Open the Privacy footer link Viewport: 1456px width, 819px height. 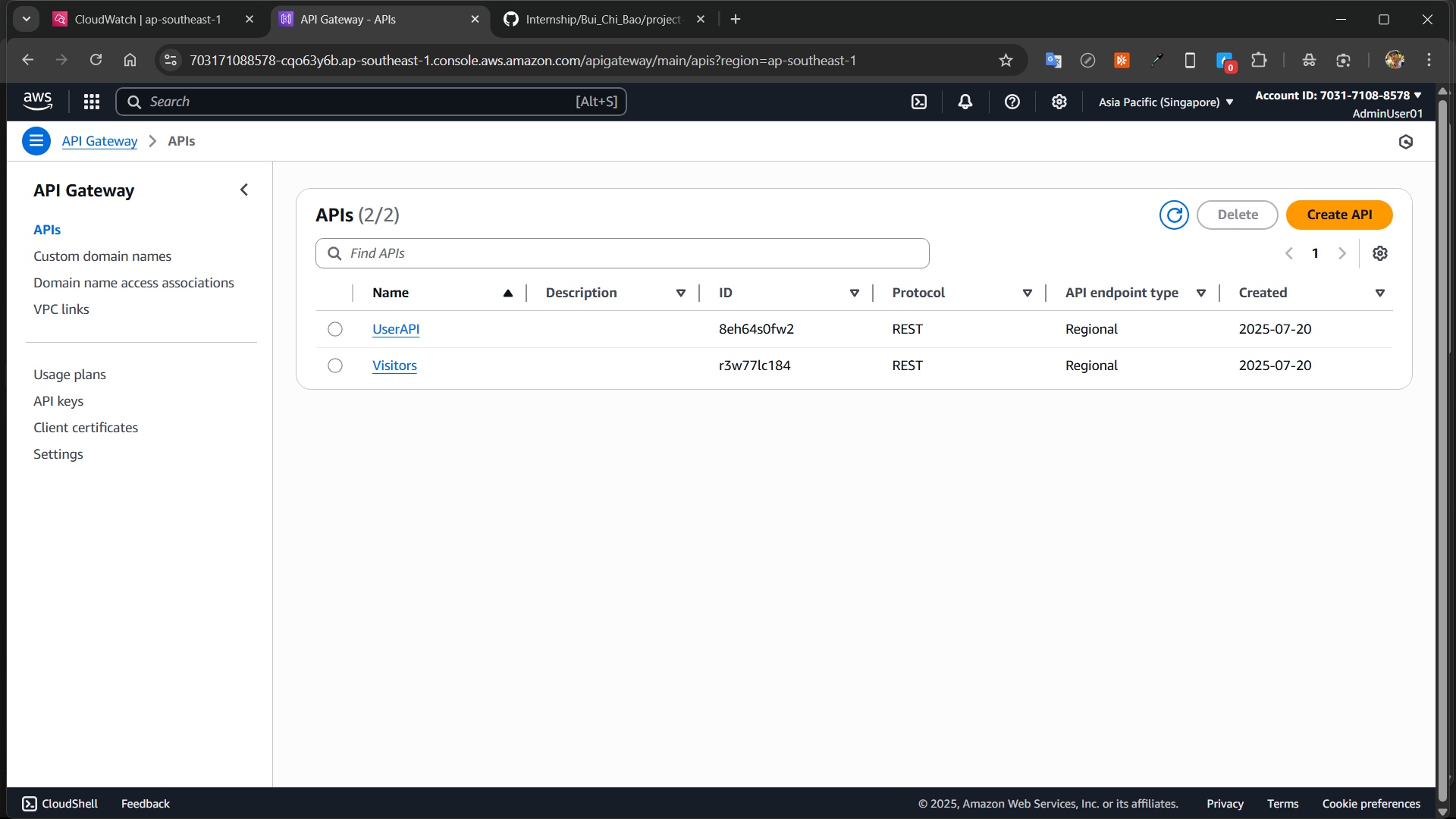(x=1225, y=804)
